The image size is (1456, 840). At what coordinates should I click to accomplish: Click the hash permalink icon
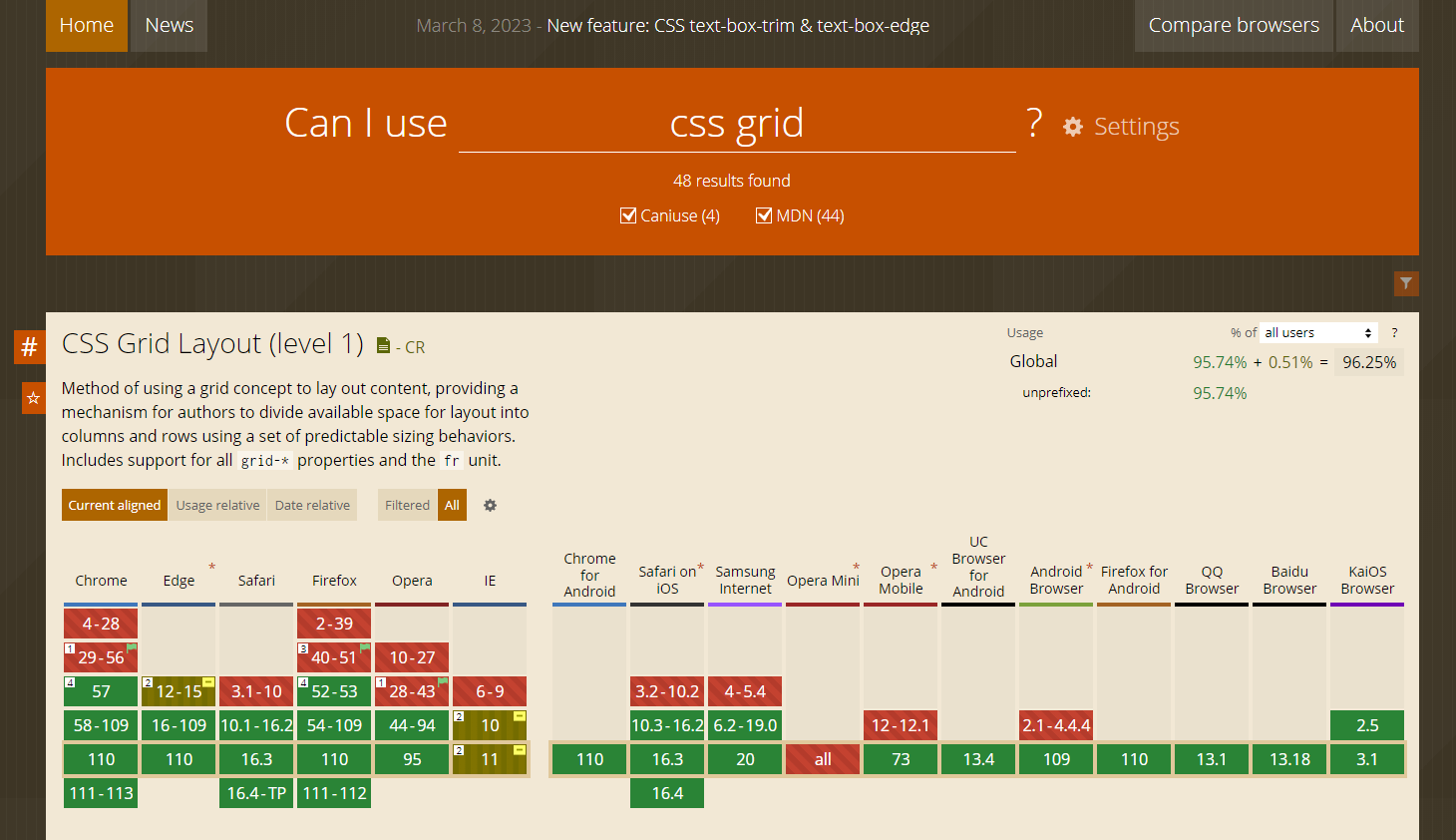click(x=30, y=347)
